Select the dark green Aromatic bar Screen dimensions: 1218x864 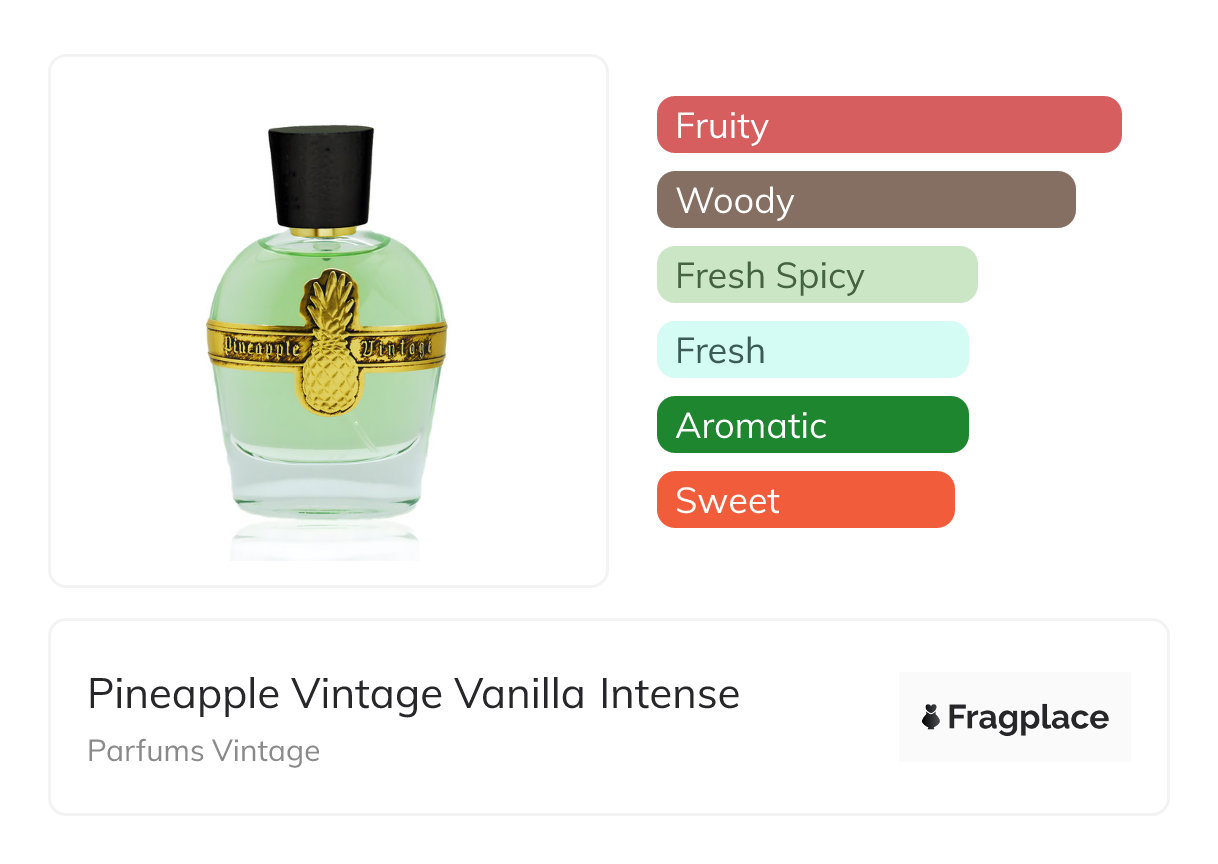(x=813, y=425)
